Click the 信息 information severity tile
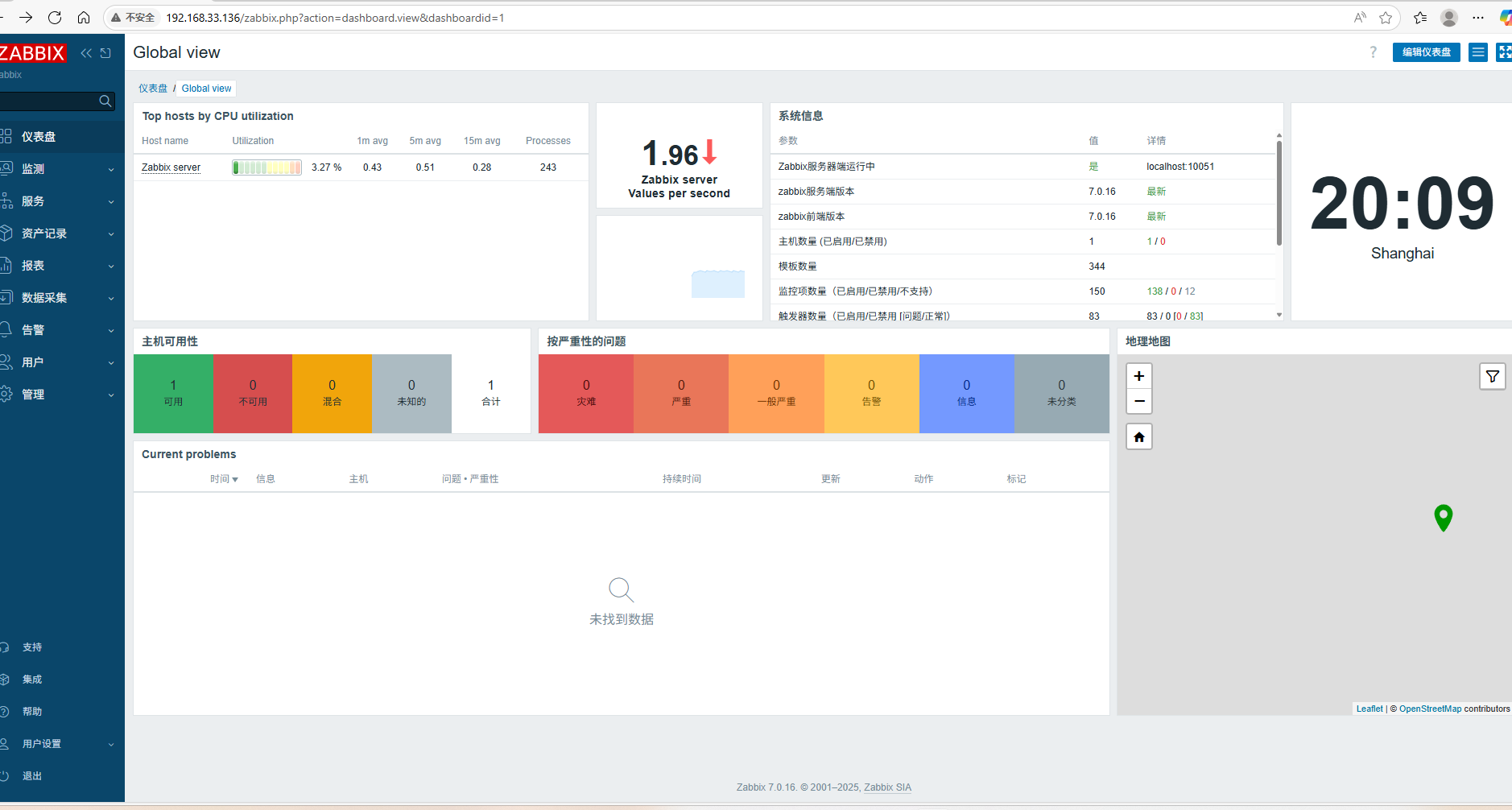The height and width of the screenshot is (810, 1512). 966,394
